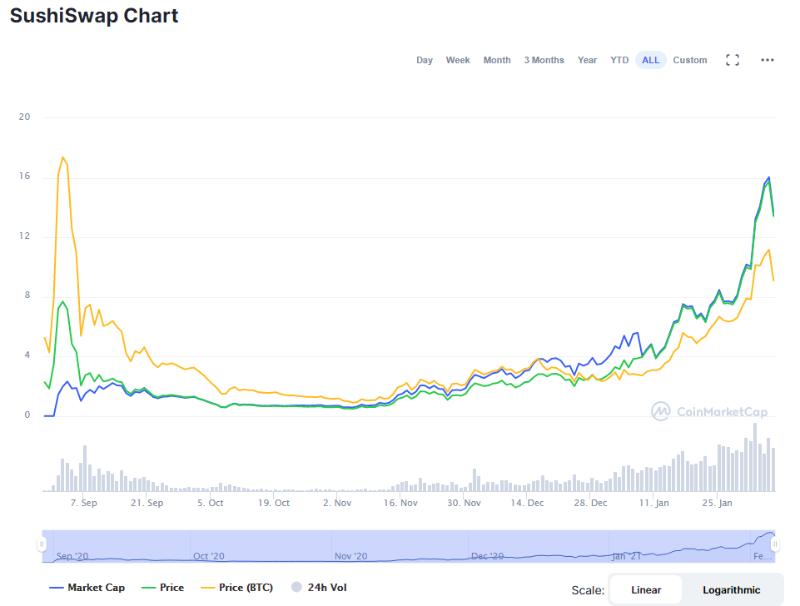800x606 pixels.
Task: Open the more options ellipsis menu
Action: 766,60
